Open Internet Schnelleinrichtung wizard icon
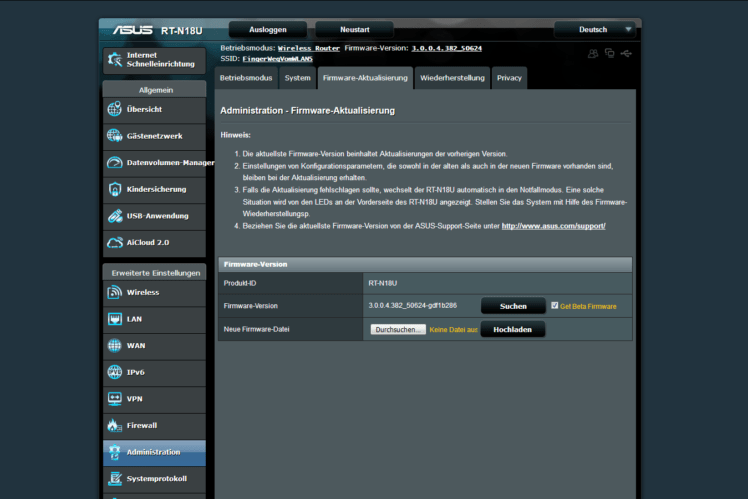This screenshot has width=748, height=499. (x=114, y=60)
